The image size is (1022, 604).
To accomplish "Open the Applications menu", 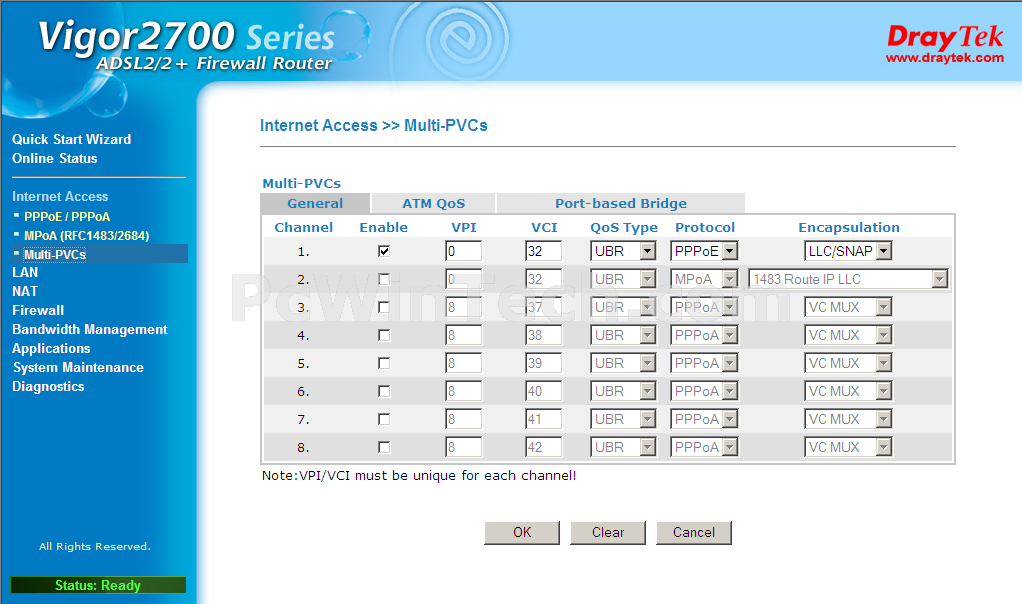I will click(x=51, y=349).
